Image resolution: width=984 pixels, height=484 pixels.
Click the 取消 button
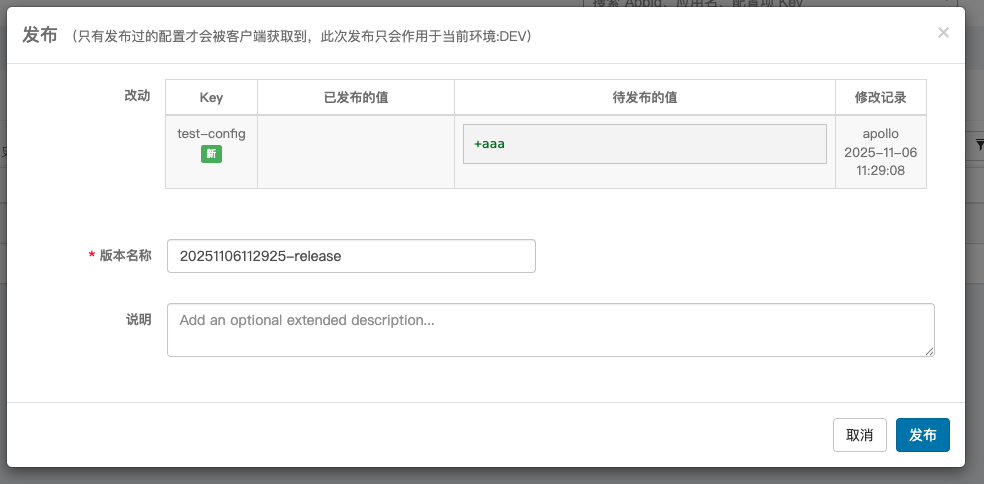click(859, 435)
